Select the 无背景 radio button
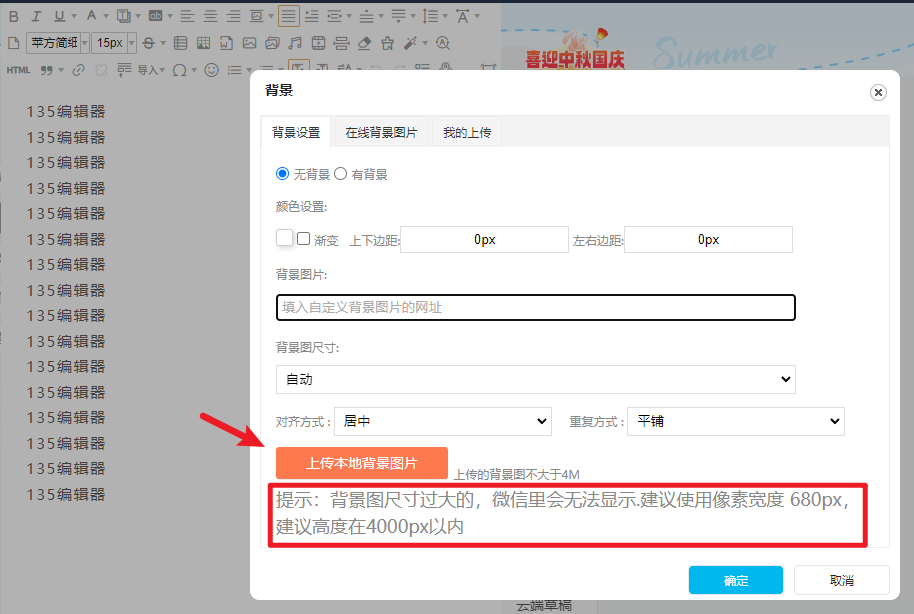Image resolution: width=914 pixels, height=614 pixels. pos(282,174)
